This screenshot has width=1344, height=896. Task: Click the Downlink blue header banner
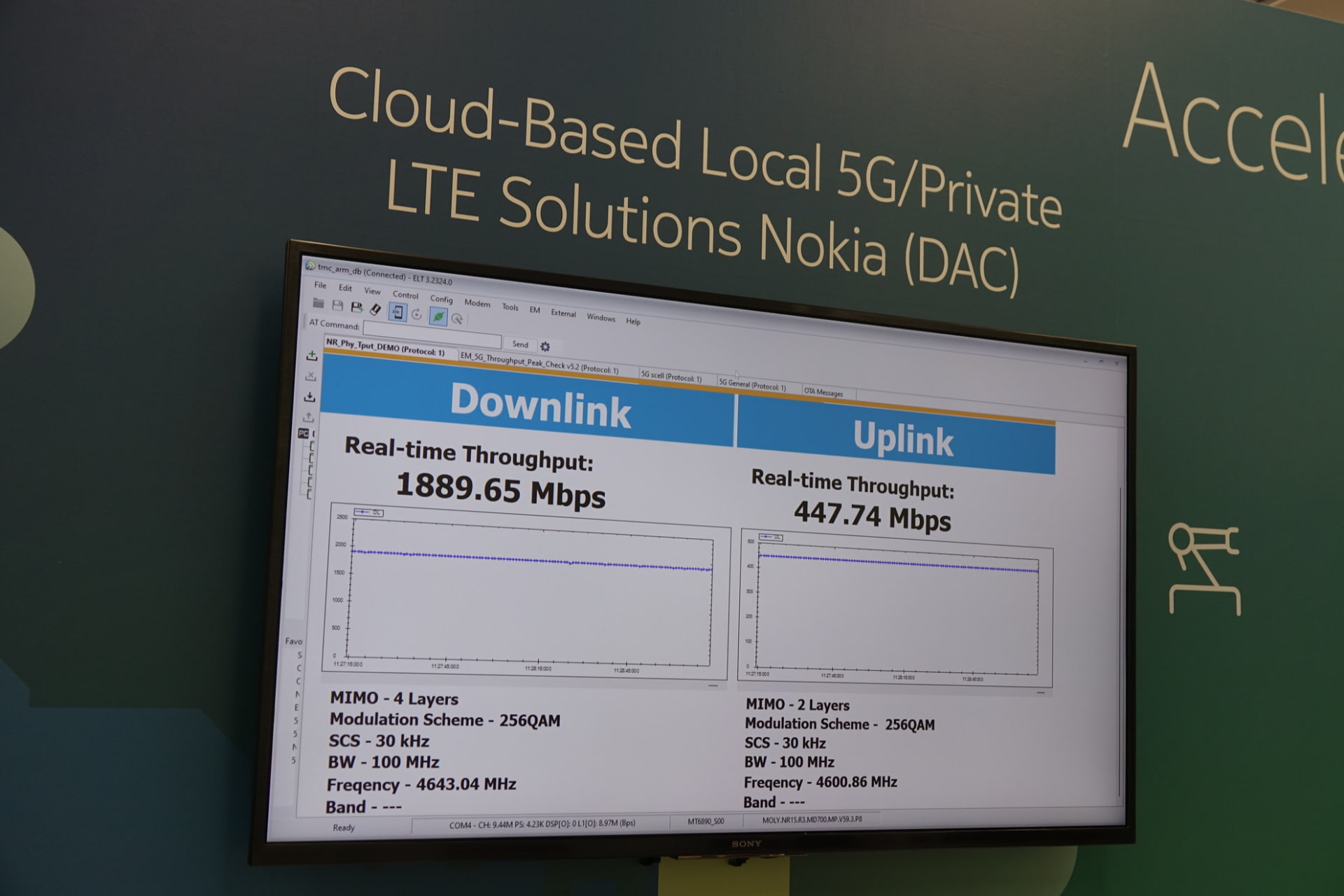click(528, 399)
